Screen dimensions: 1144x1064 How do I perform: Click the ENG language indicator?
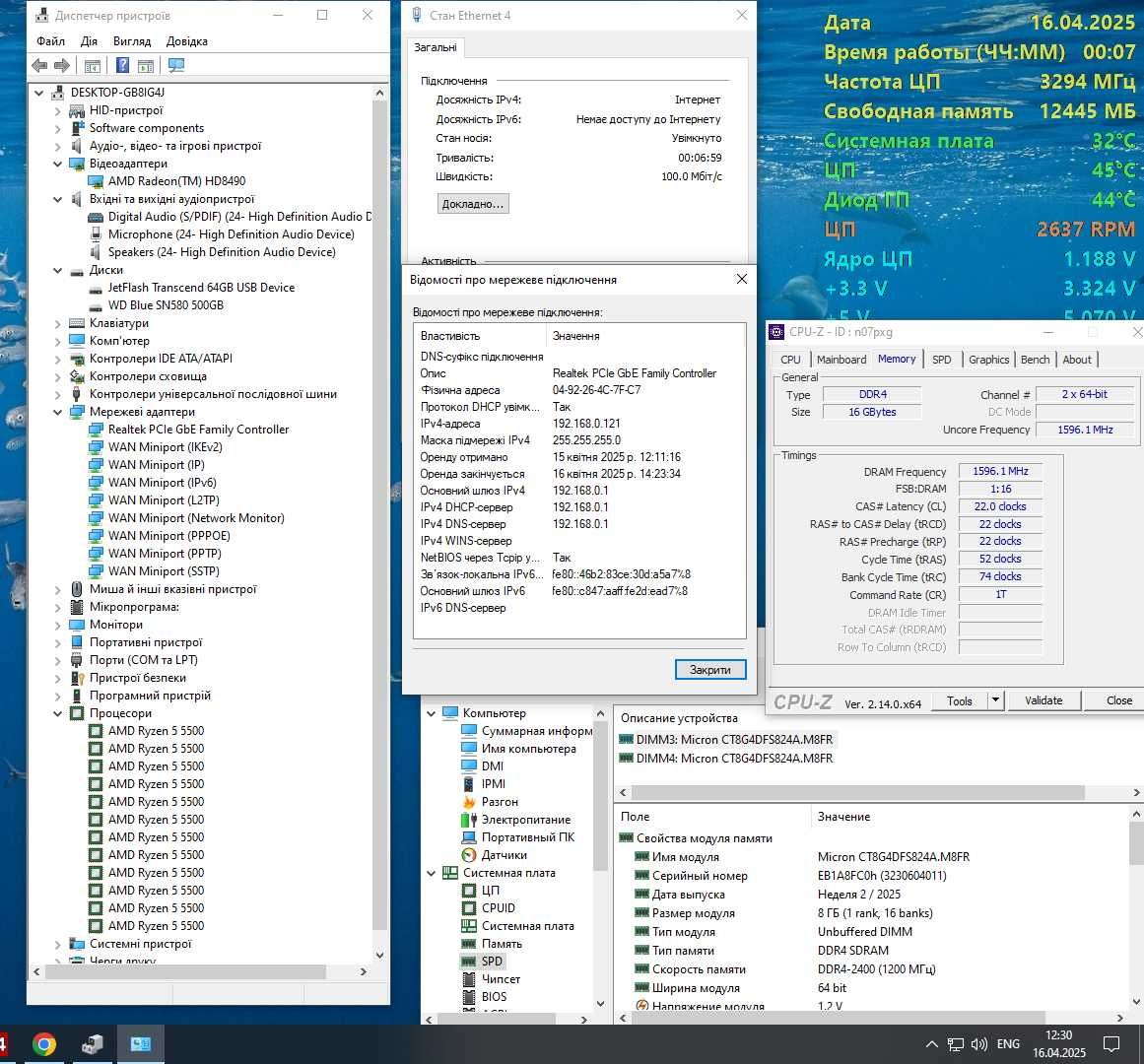[x=1008, y=1044]
